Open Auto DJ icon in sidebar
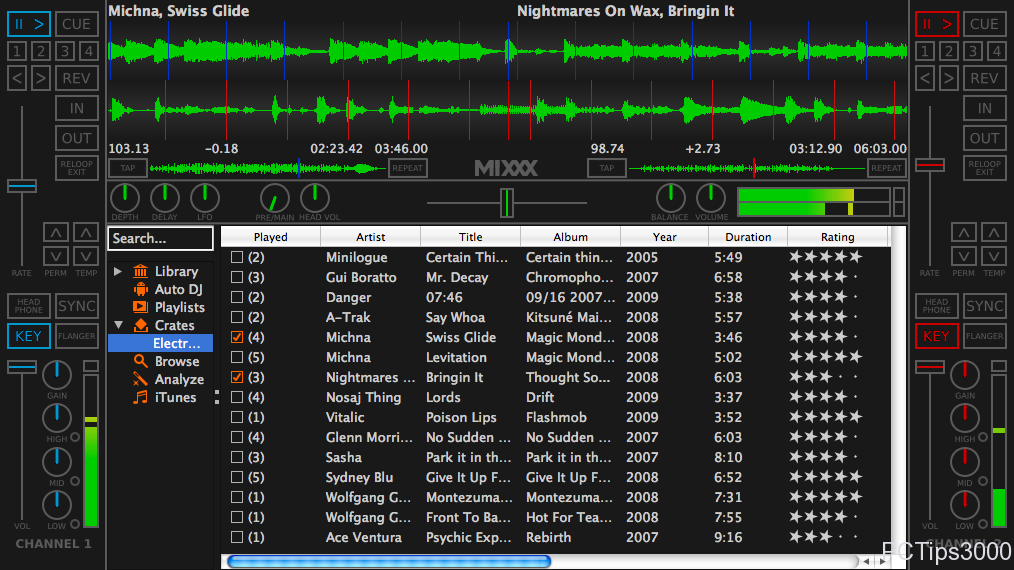1014x570 pixels. 140,289
